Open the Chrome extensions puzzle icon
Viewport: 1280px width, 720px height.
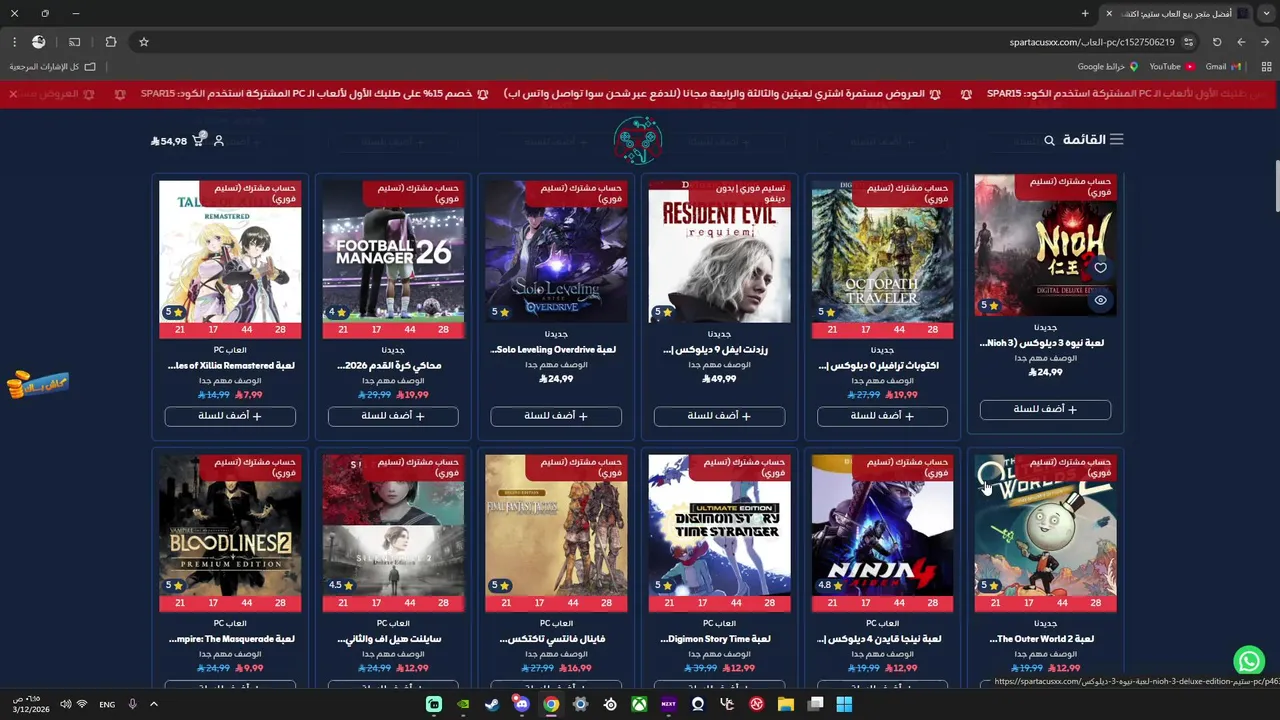[111, 42]
